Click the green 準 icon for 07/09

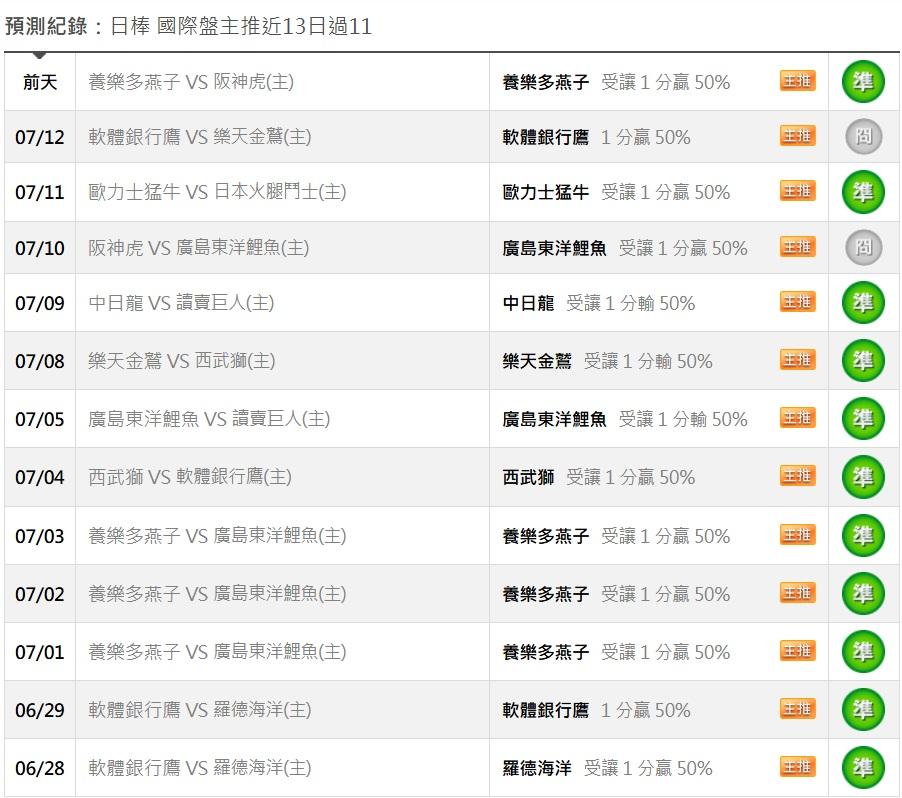coord(863,303)
